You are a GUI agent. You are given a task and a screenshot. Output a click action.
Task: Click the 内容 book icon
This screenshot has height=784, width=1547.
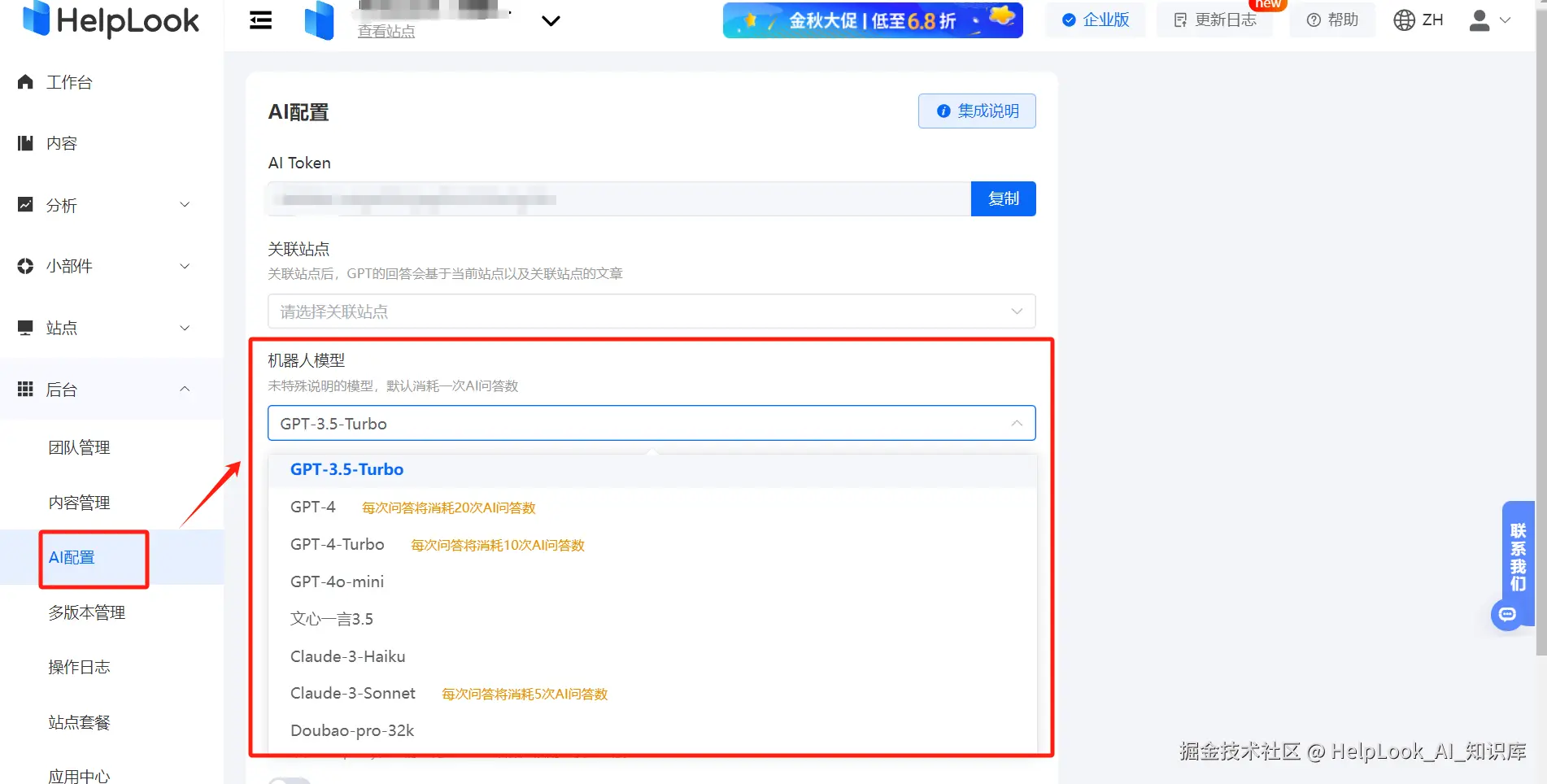[25, 143]
